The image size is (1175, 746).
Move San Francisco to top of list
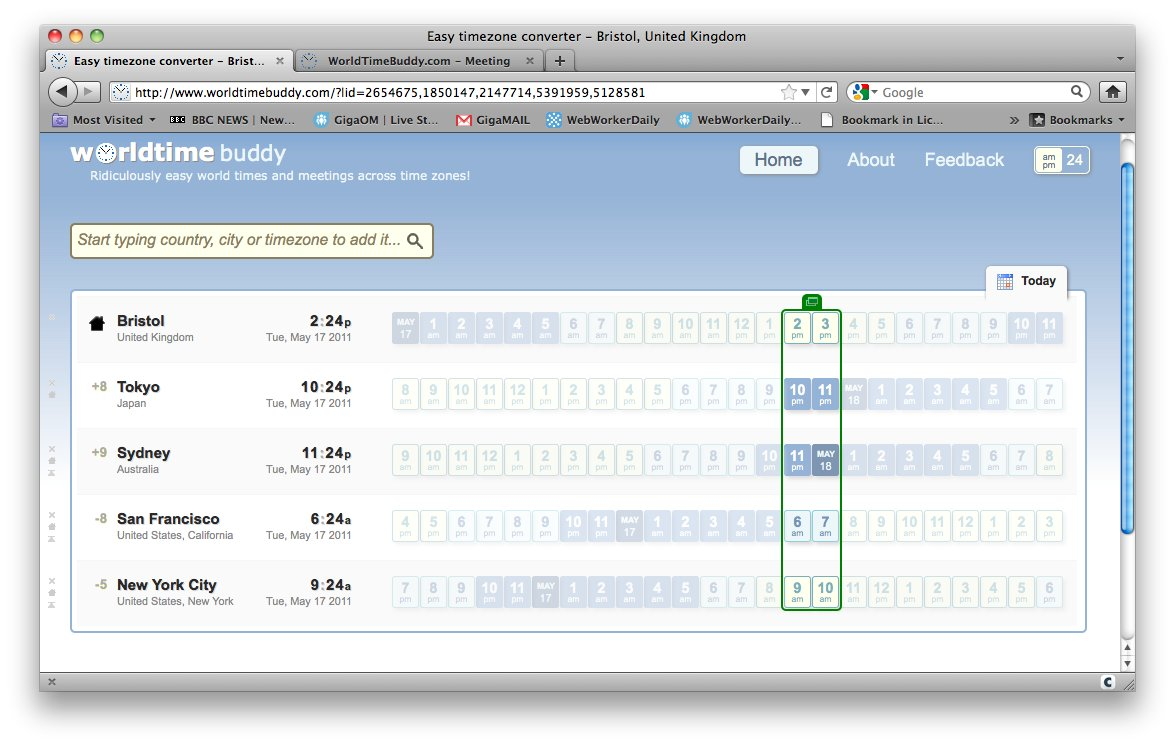52,539
